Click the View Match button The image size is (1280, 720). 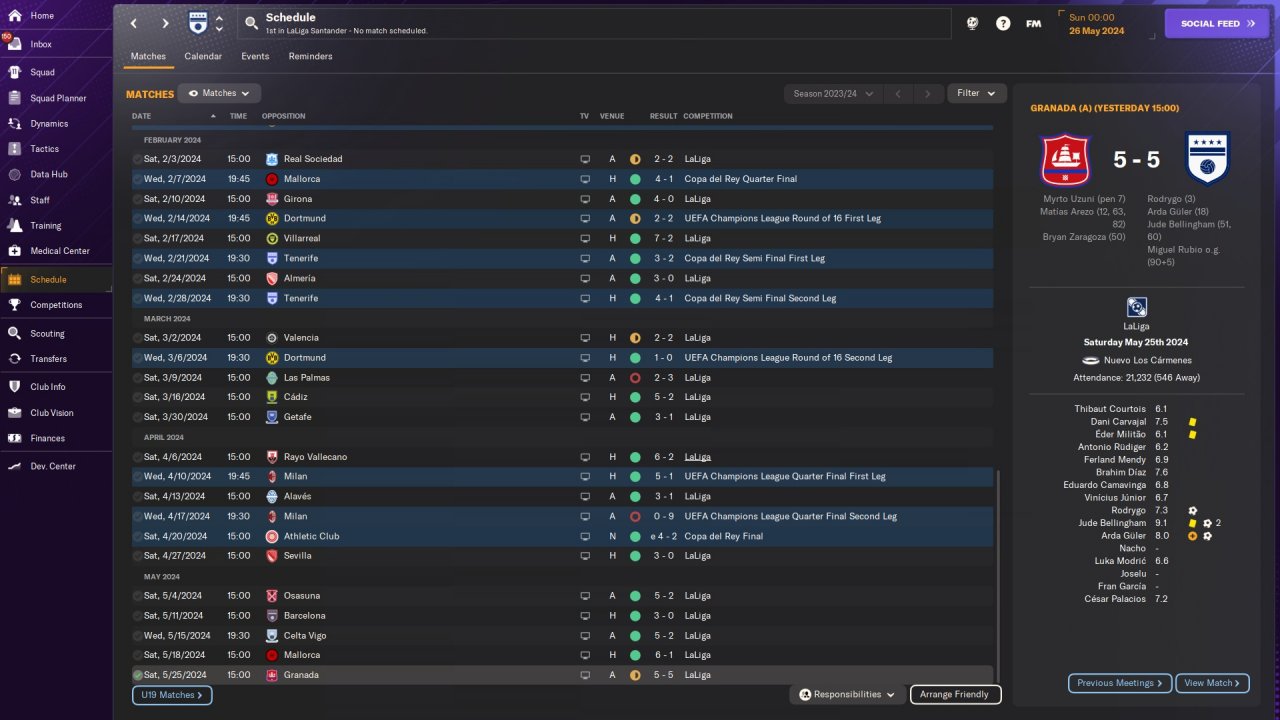[1212, 683]
